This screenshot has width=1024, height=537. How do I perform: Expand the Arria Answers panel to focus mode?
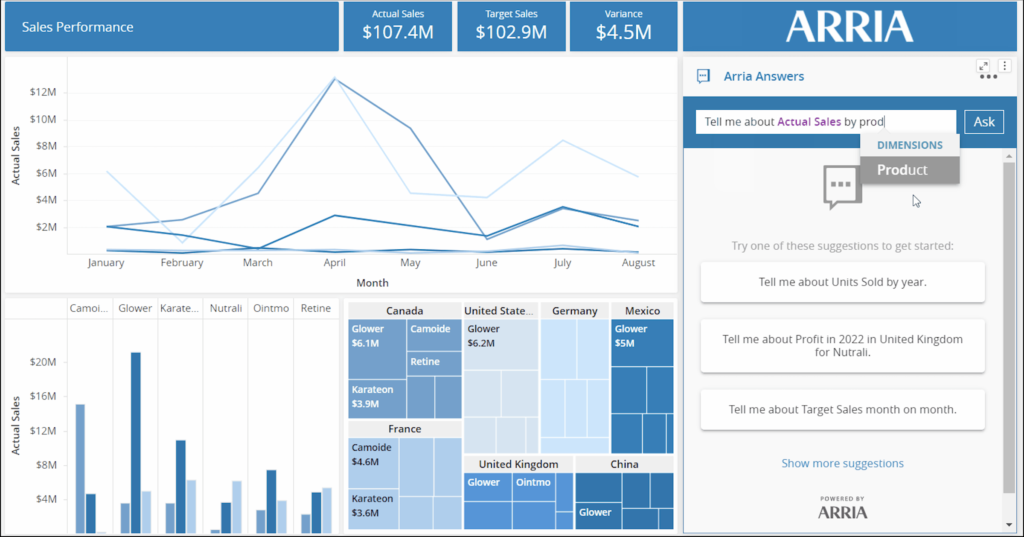(x=983, y=65)
